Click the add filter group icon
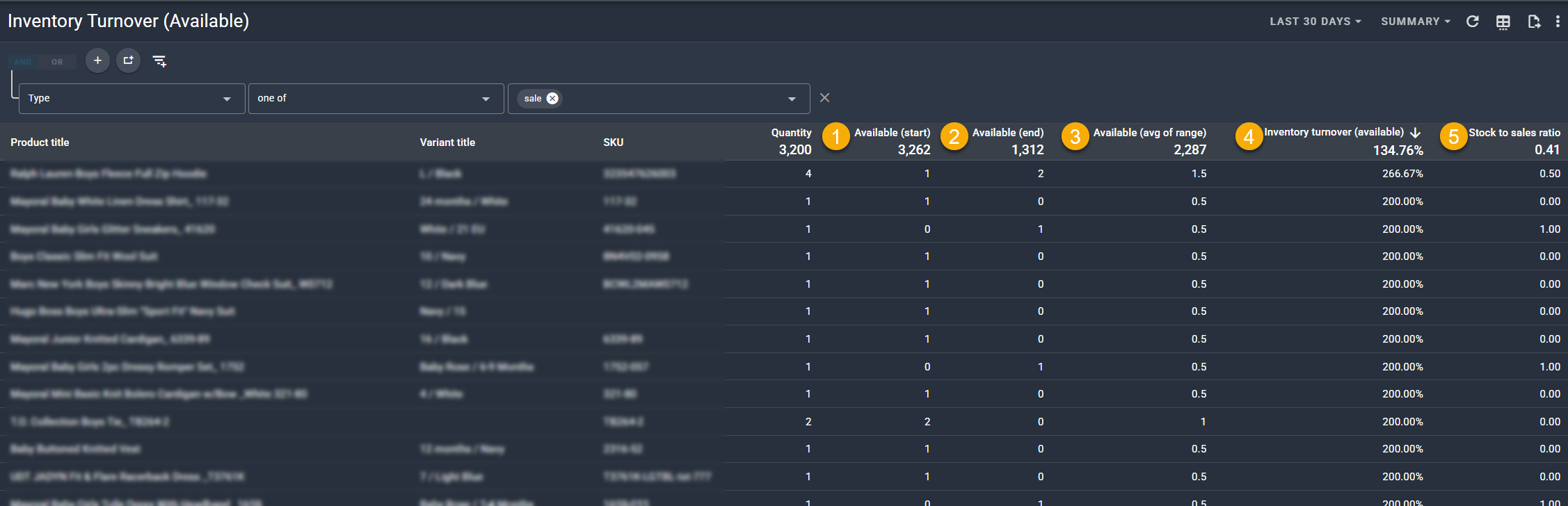Viewport: 1568px width, 506px height. pyautogui.click(x=128, y=61)
